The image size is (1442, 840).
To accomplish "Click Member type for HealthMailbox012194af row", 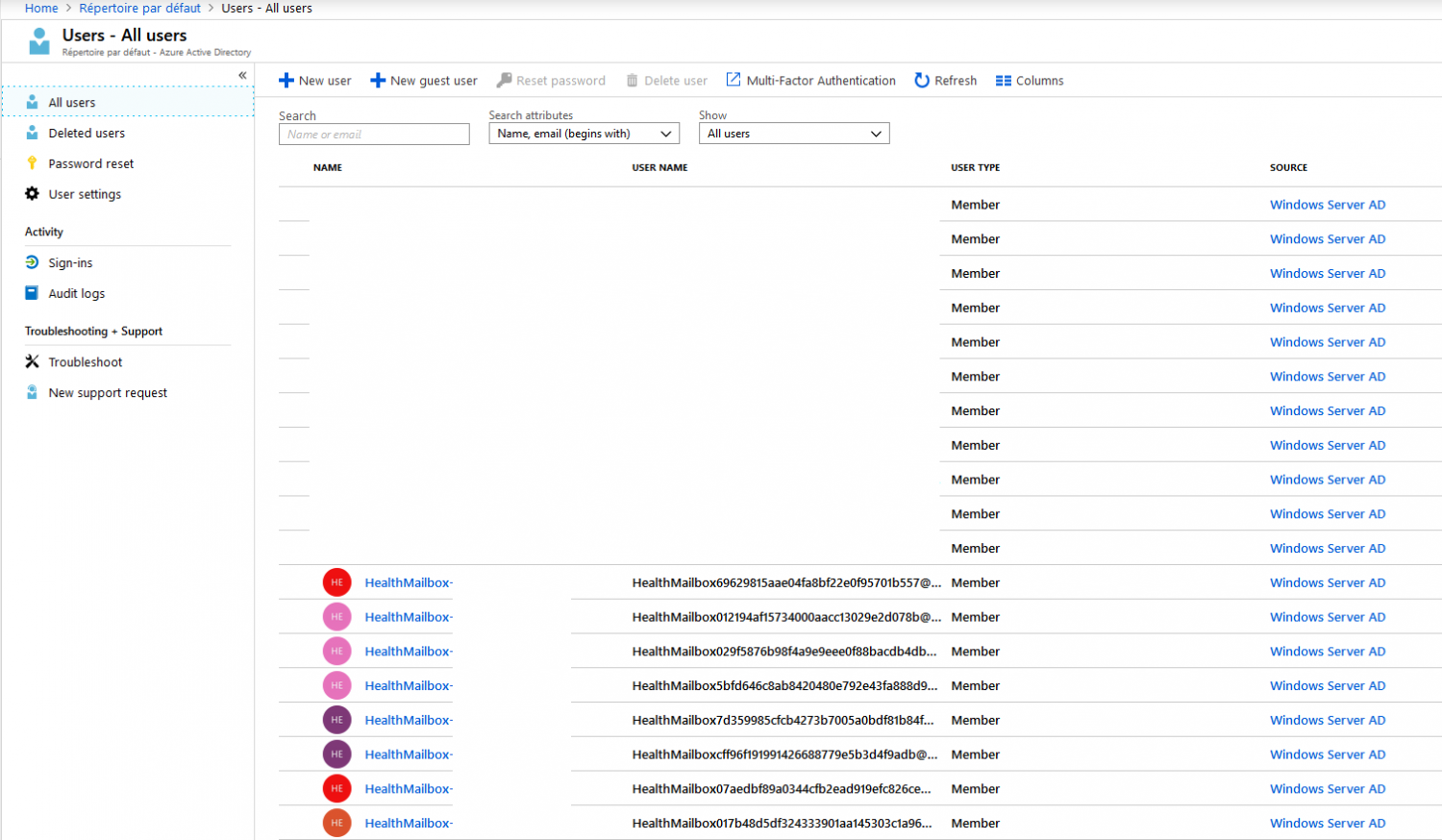I will [x=976, y=617].
